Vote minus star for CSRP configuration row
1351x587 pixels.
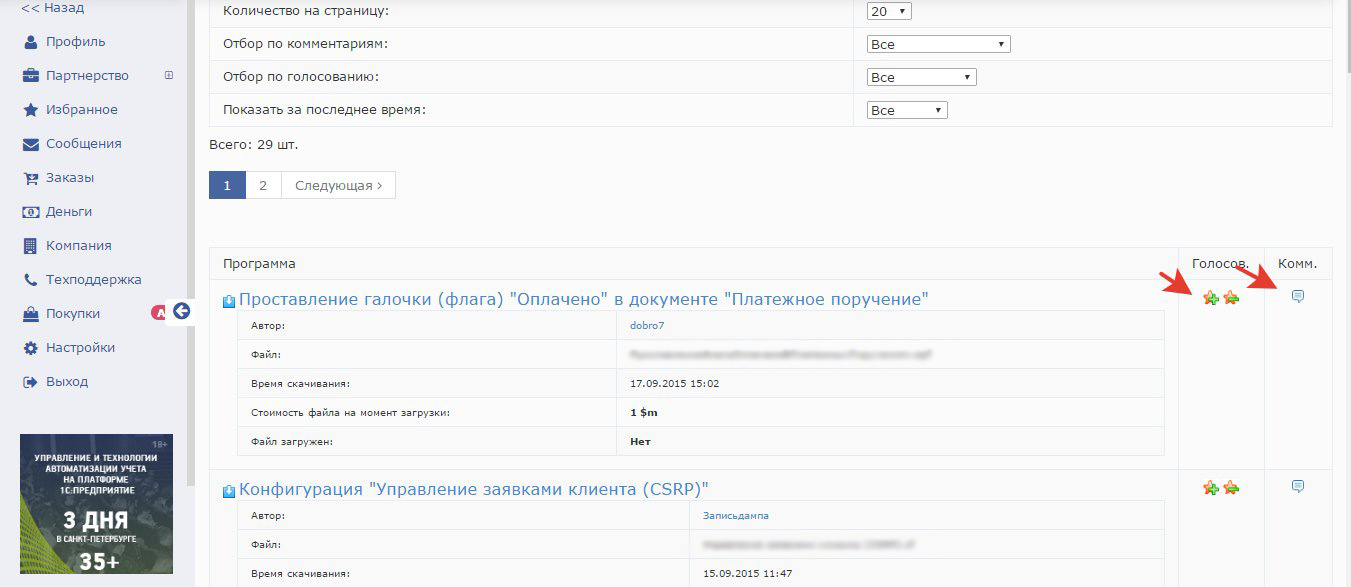[1231, 487]
